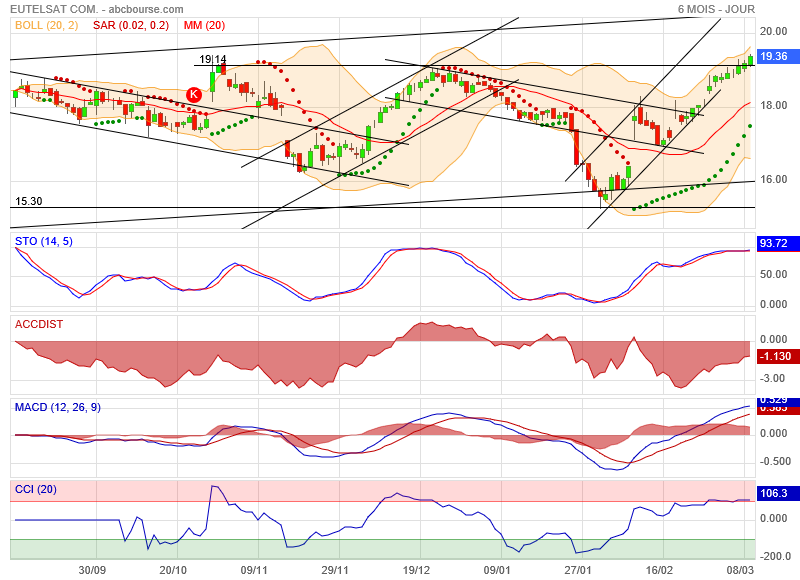Click the '-200.0' CCI axis label
Image resolution: width=800 pixels, height=580 pixels.
[775, 556]
